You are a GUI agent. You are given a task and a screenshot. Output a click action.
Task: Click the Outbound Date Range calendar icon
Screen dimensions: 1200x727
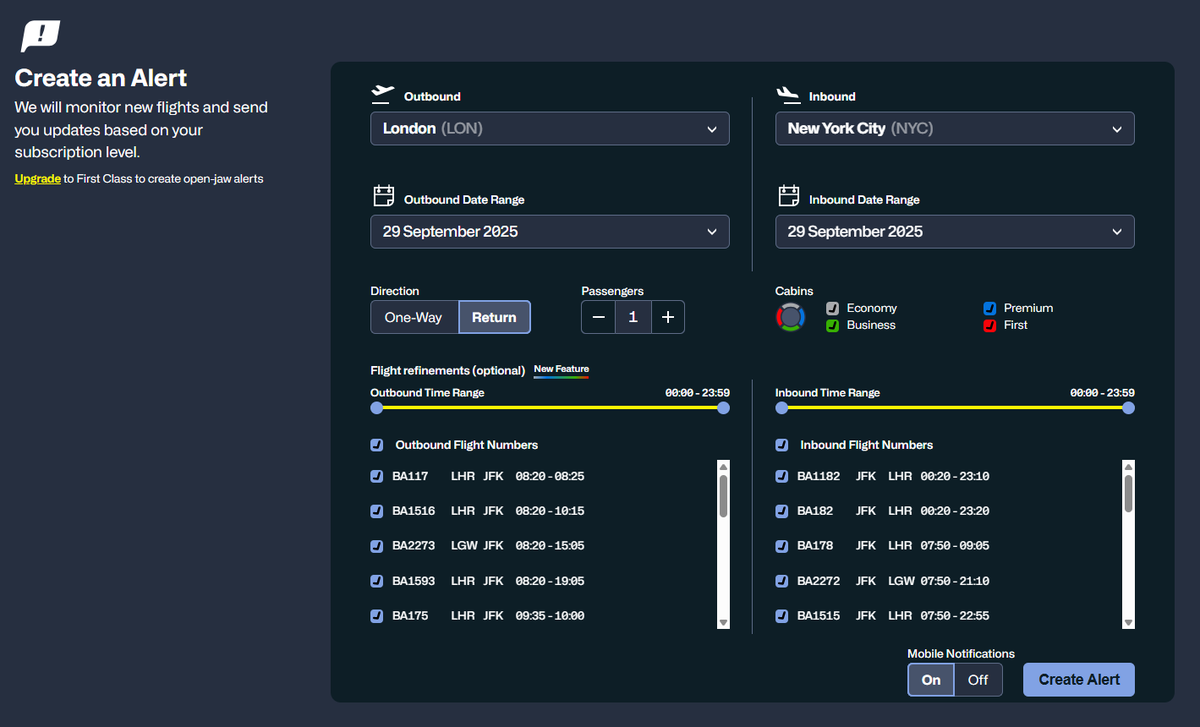[383, 196]
